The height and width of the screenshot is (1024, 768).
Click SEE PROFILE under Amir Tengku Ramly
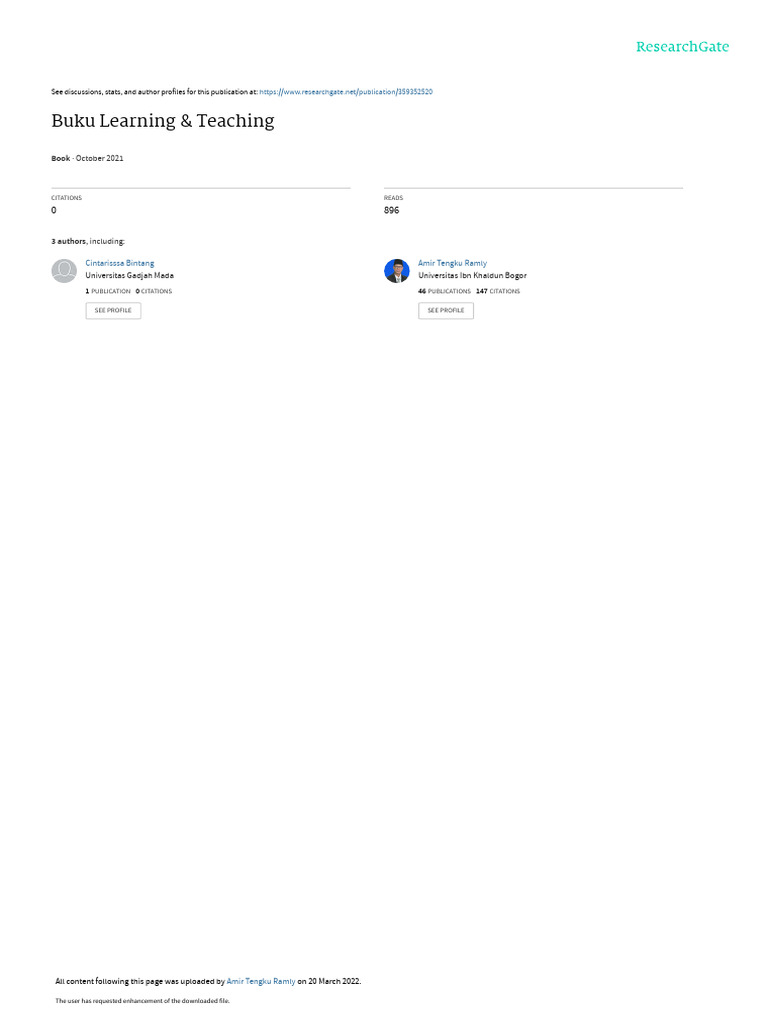tap(446, 310)
